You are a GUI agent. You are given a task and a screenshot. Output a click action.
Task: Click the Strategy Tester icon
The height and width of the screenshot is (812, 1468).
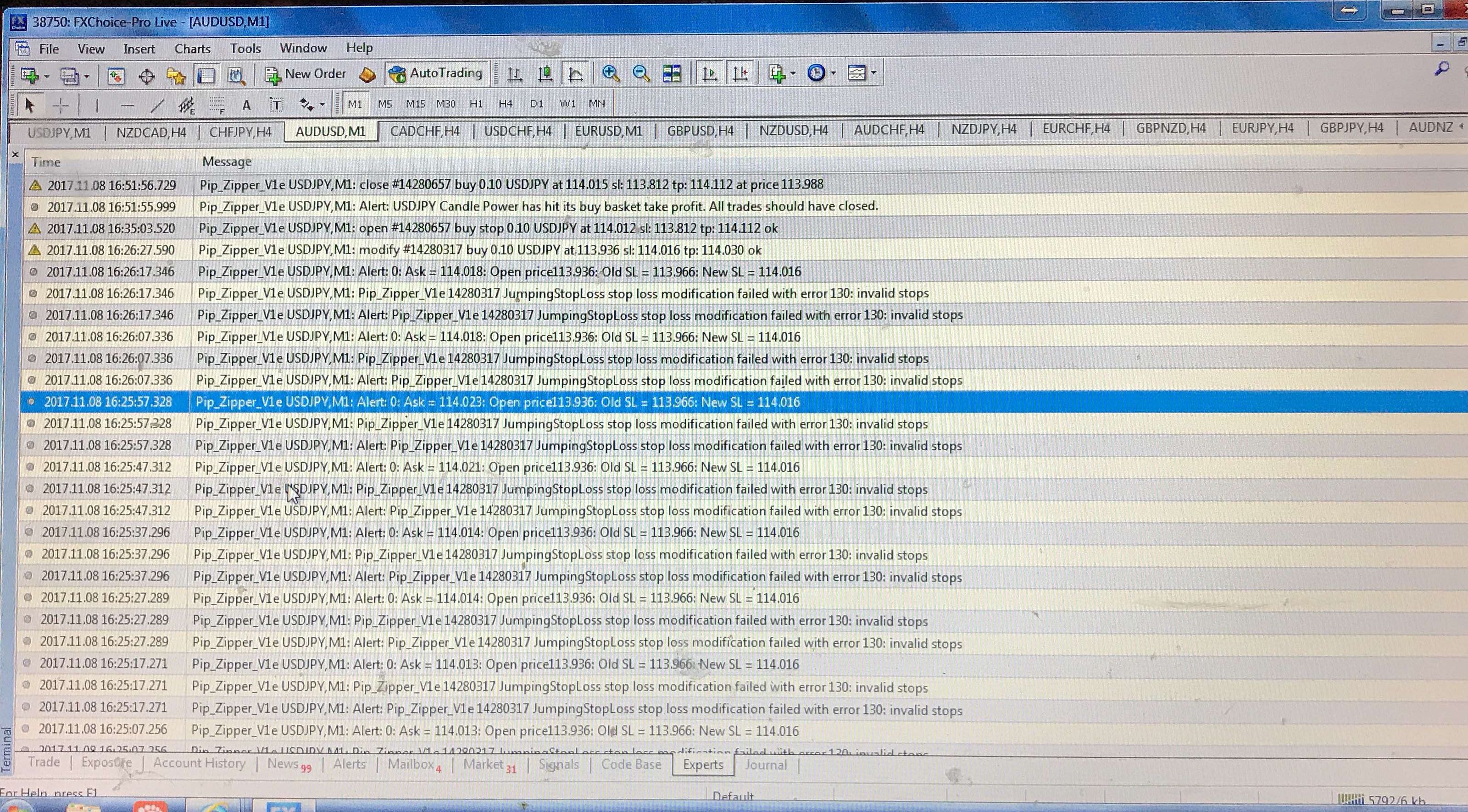tap(235, 76)
